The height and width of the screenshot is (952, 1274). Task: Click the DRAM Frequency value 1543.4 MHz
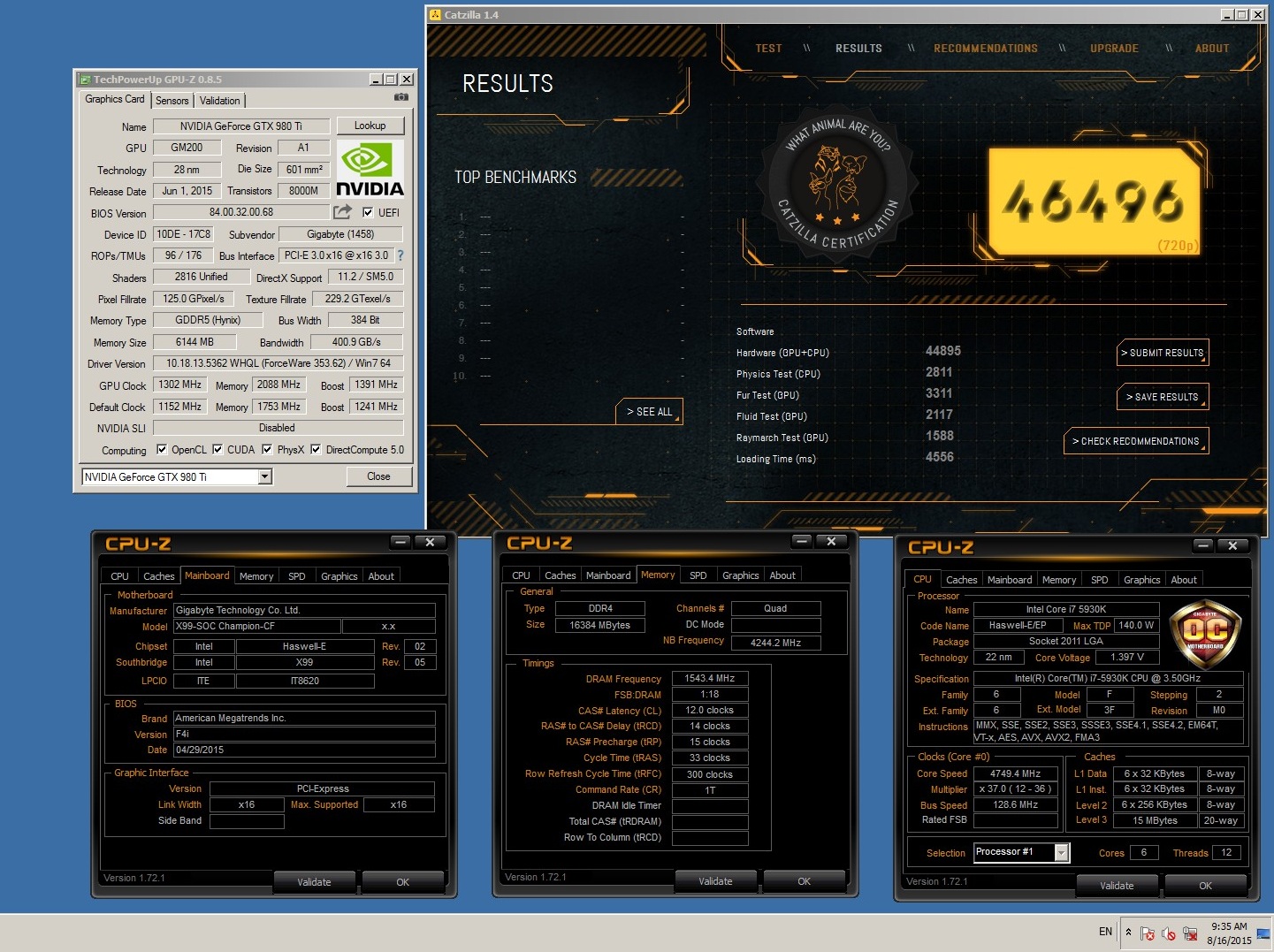tap(710, 678)
